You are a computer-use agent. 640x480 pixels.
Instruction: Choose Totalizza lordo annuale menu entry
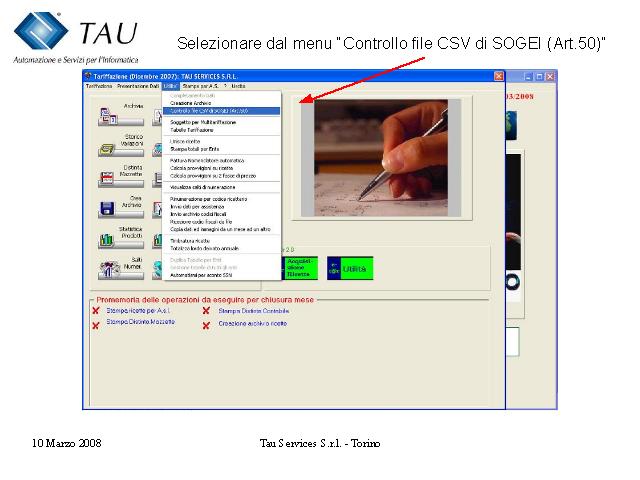coord(221,249)
